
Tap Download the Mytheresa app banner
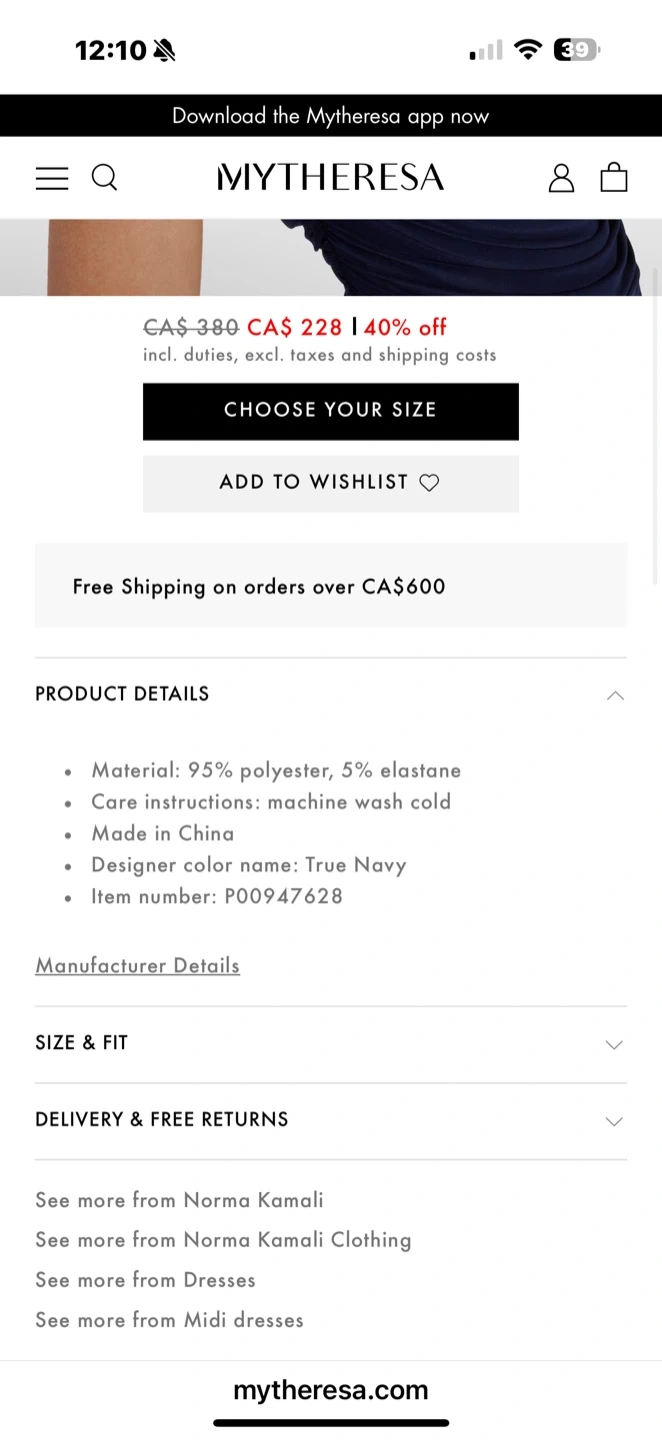pyautogui.click(x=331, y=116)
